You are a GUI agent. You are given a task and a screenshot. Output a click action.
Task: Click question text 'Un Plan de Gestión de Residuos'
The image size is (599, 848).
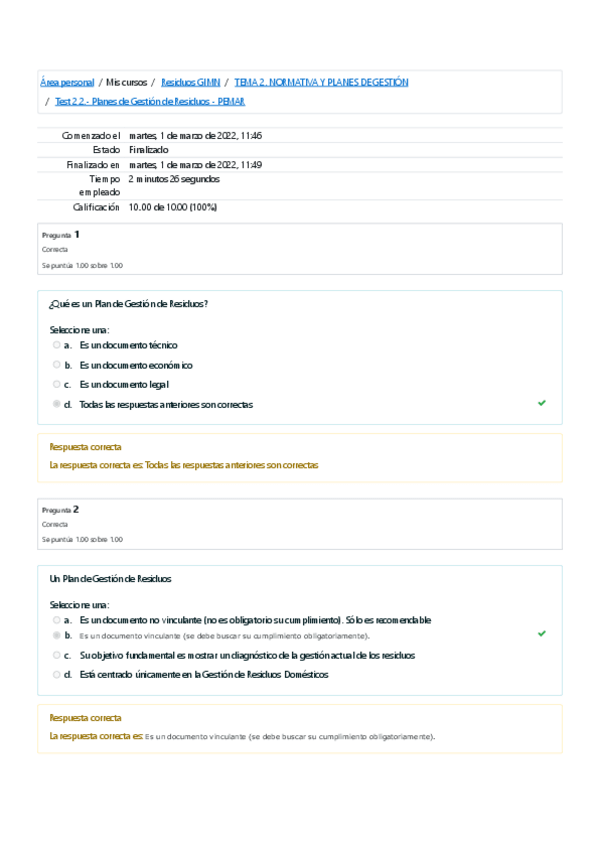(x=110, y=579)
